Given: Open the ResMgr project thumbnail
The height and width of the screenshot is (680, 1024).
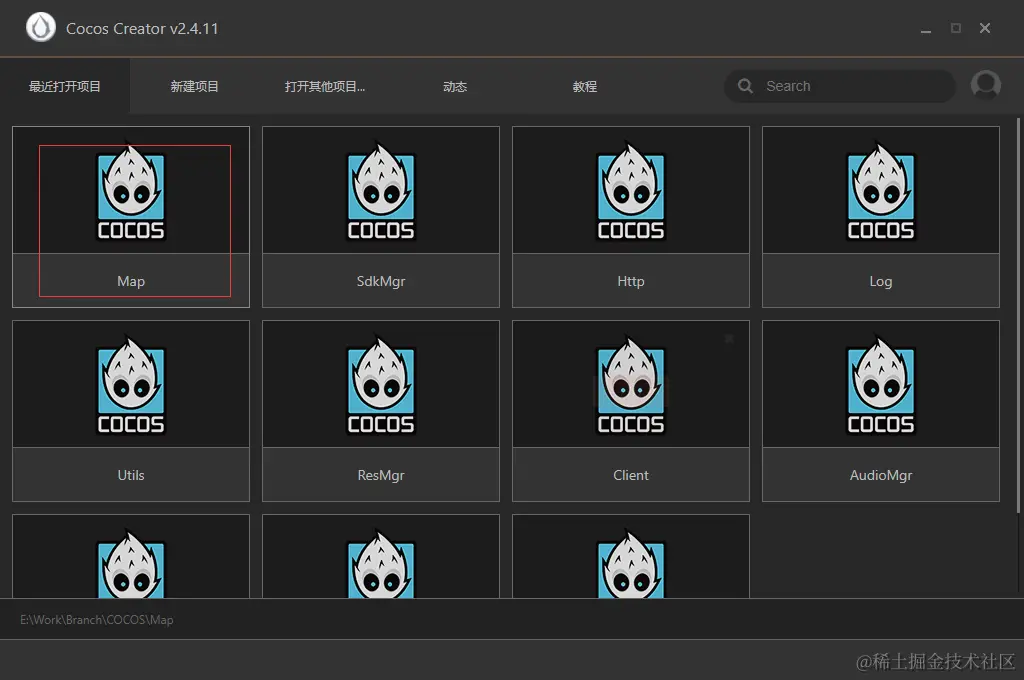Looking at the screenshot, I should tap(381, 384).
